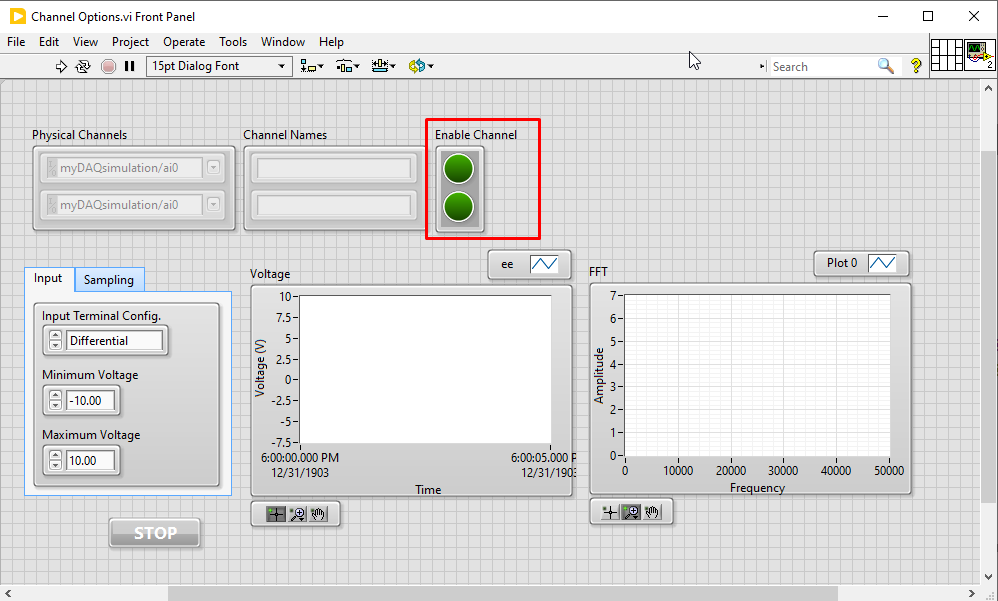Pause execution with the Pause button
This screenshot has width=998, height=601.
click(130, 66)
